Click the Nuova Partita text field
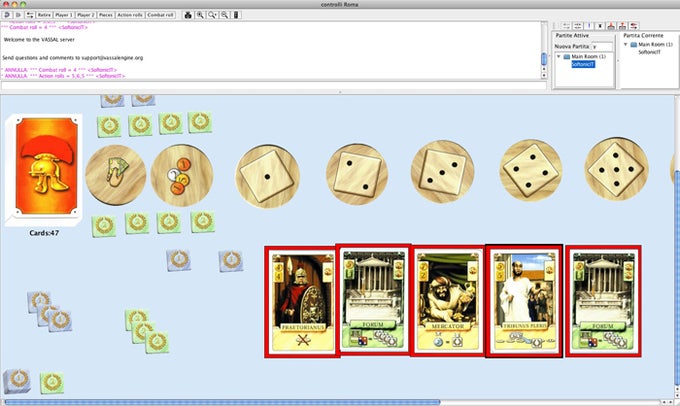The width and height of the screenshot is (680, 406). point(602,46)
